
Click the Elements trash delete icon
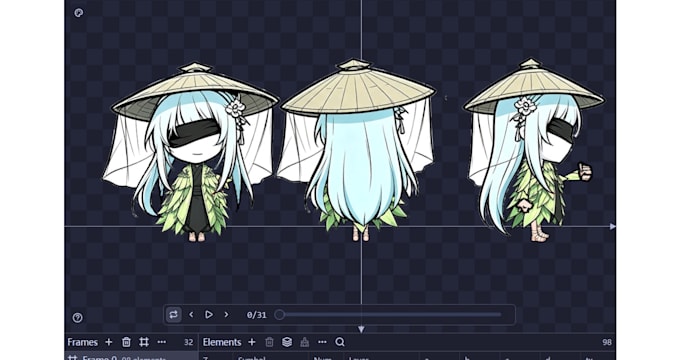point(269,342)
